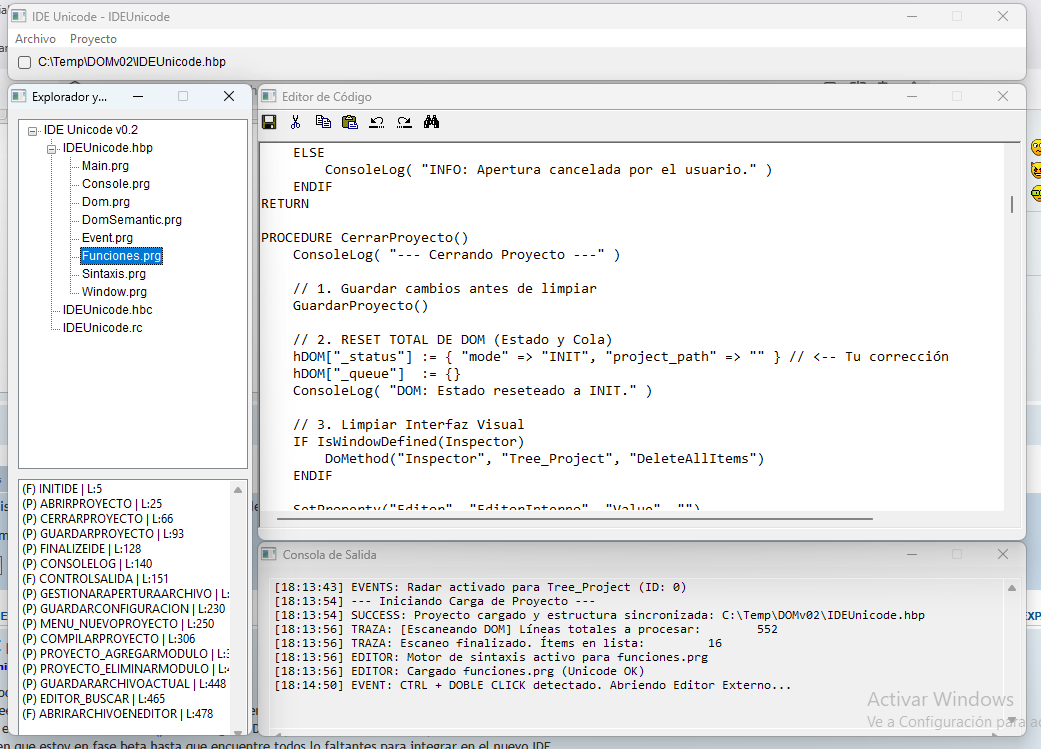Minimize the Consola de Salida window
This screenshot has height=749, width=1041.
pos(912,554)
